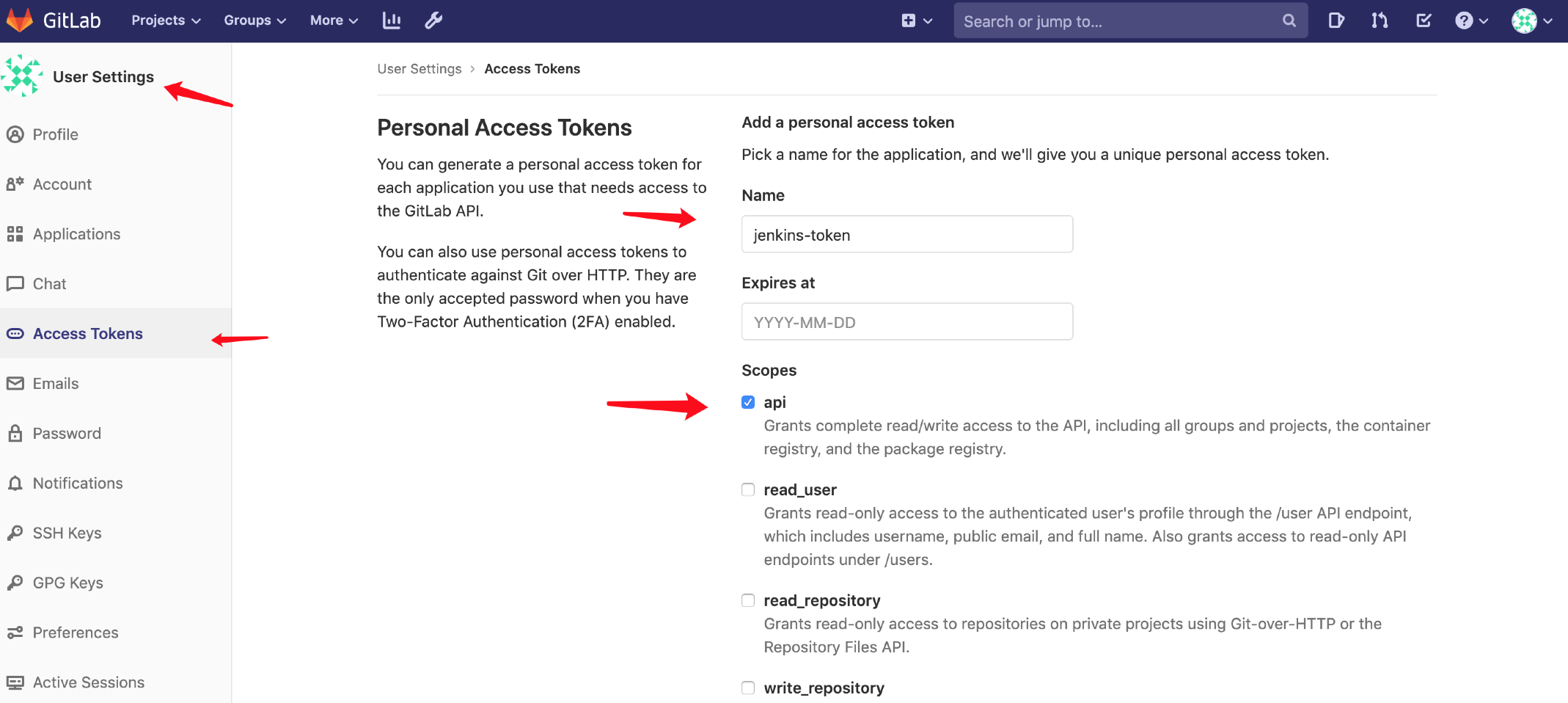The width and height of the screenshot is (1568, 703).
Task: Open the issues icon in navbar
Action: click(1336, 21)
